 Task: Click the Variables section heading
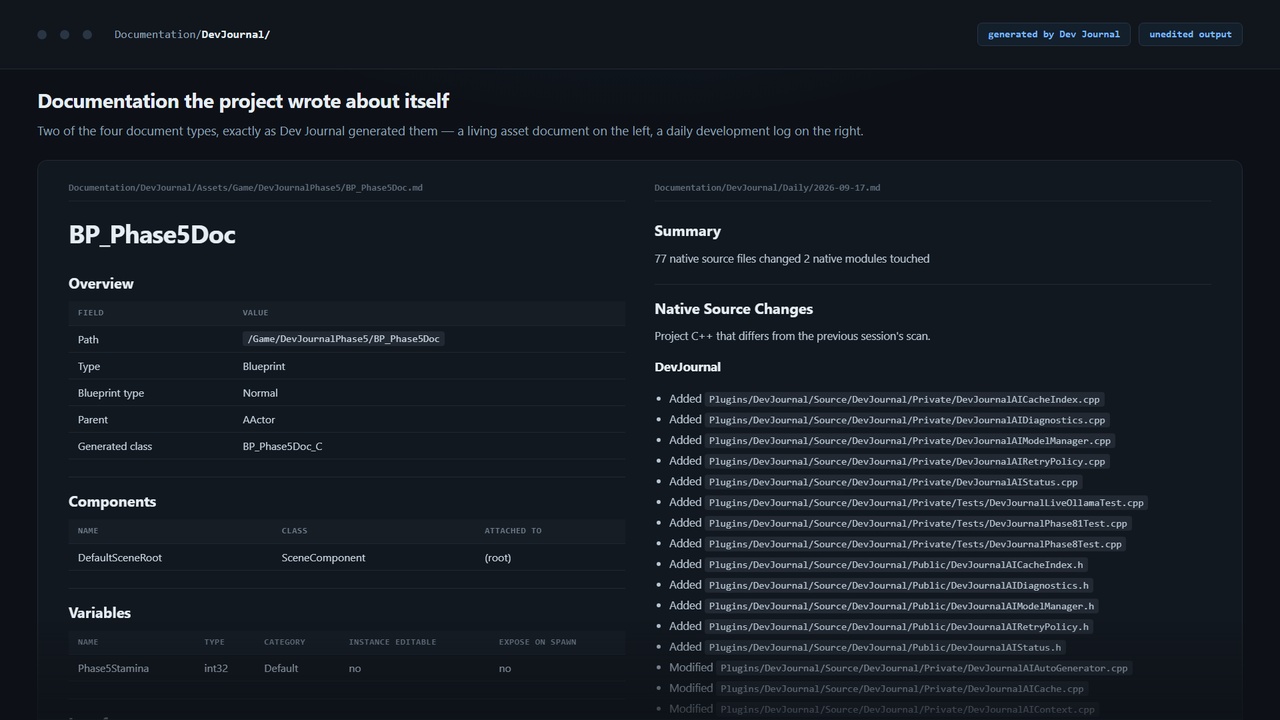click(x=100, y=613)
